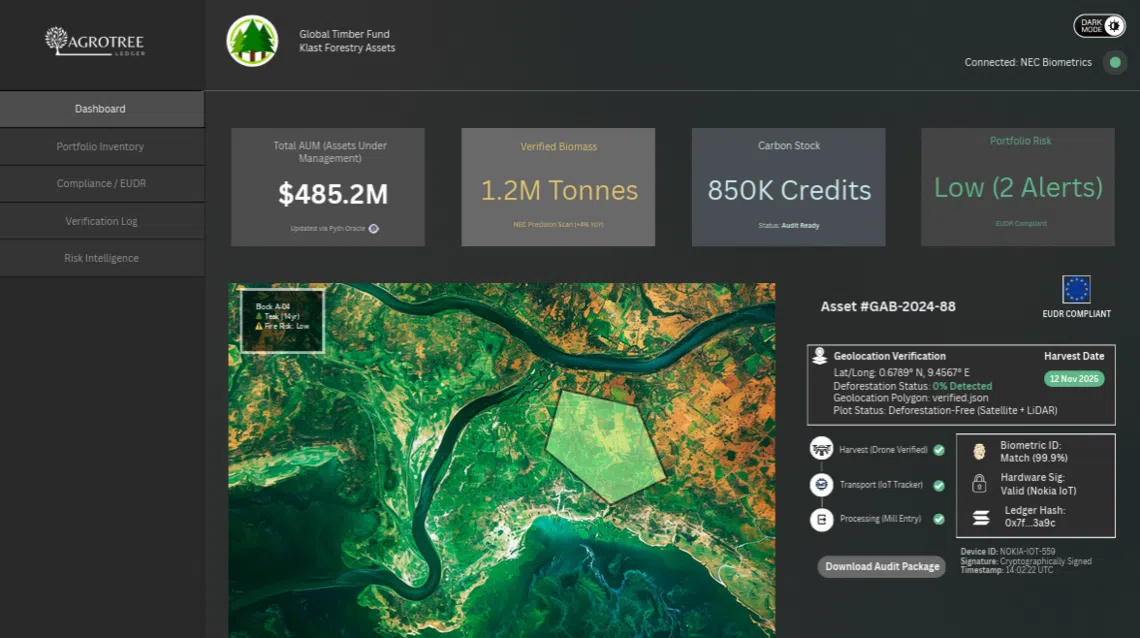Open the Portfolio Inventory menu item

[100, 147]
